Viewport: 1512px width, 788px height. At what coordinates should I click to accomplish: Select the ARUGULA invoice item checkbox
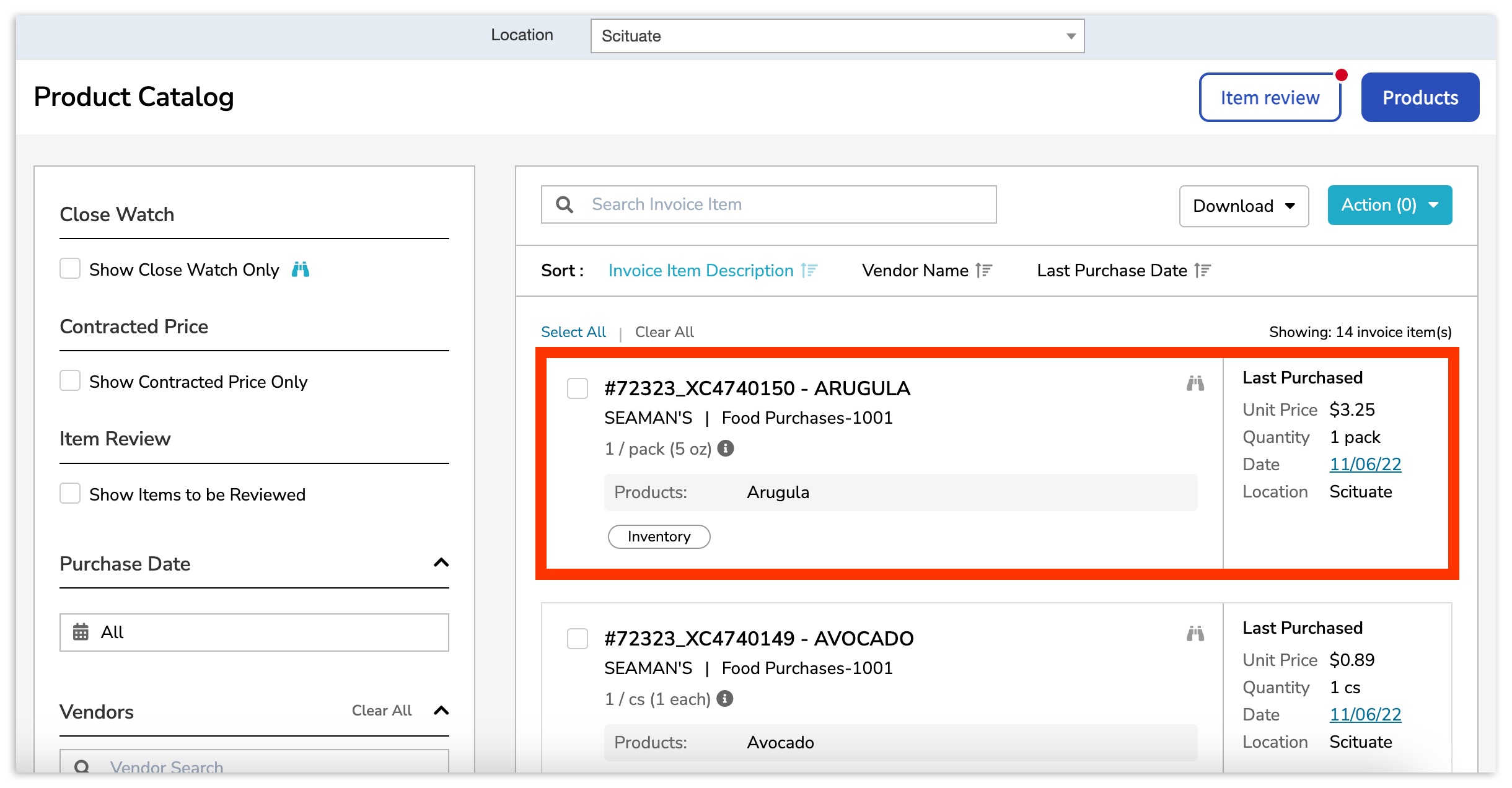click(x=577, y=388)
